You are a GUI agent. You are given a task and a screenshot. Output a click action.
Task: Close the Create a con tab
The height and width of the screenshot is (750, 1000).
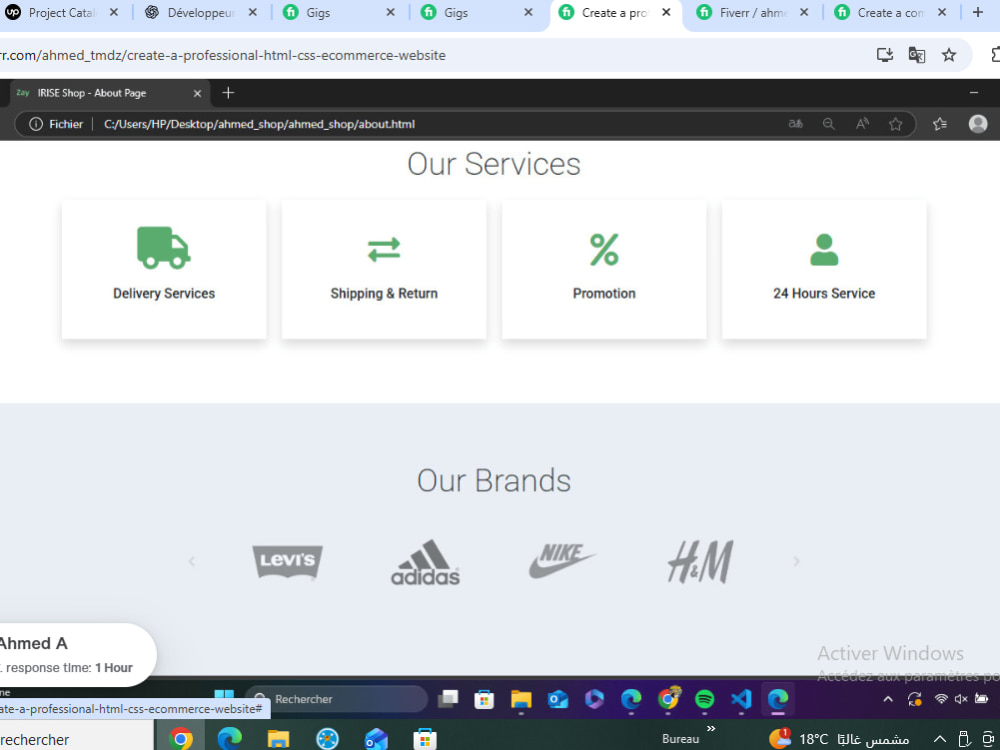[x=941, y=12]
